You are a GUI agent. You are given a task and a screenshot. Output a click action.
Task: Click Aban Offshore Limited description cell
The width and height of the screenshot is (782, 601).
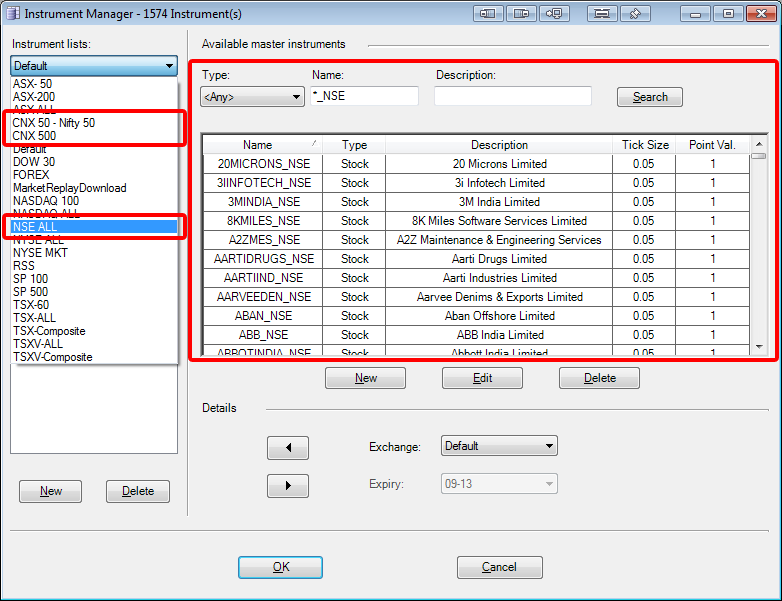499,316
